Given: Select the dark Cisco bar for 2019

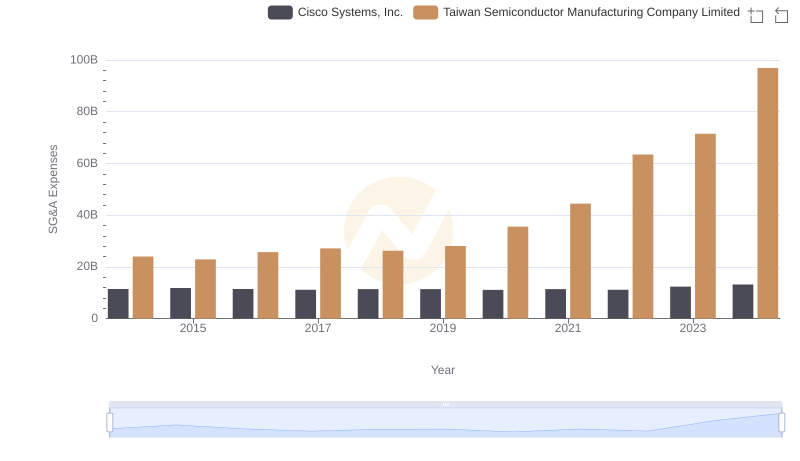Looking at the screenshot, I should pos(431,304).
